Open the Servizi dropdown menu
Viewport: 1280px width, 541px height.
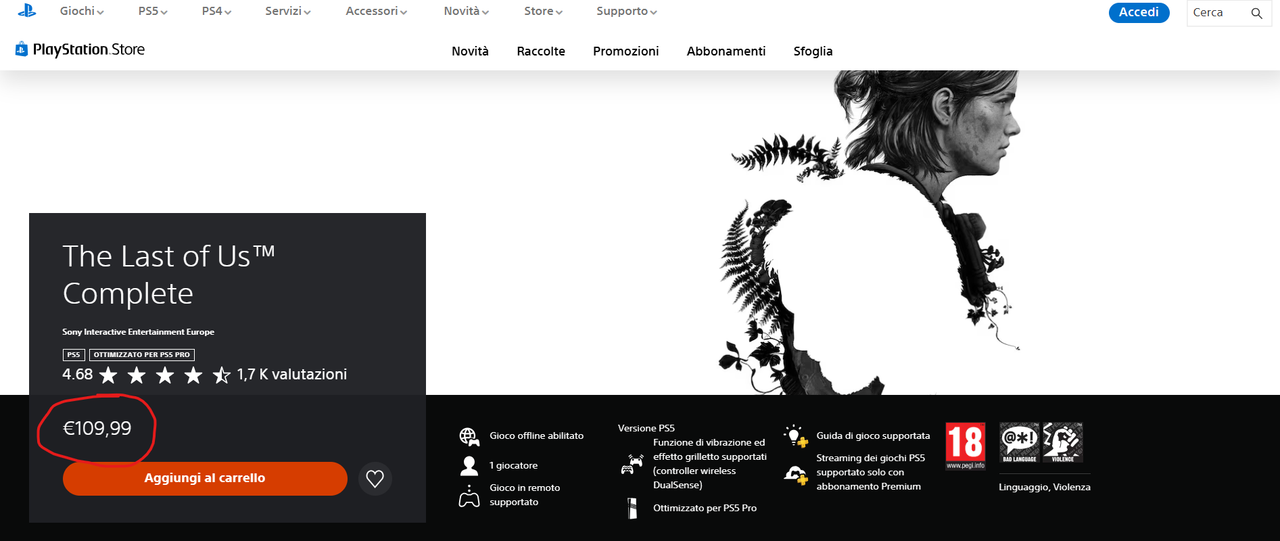(288, 11)
